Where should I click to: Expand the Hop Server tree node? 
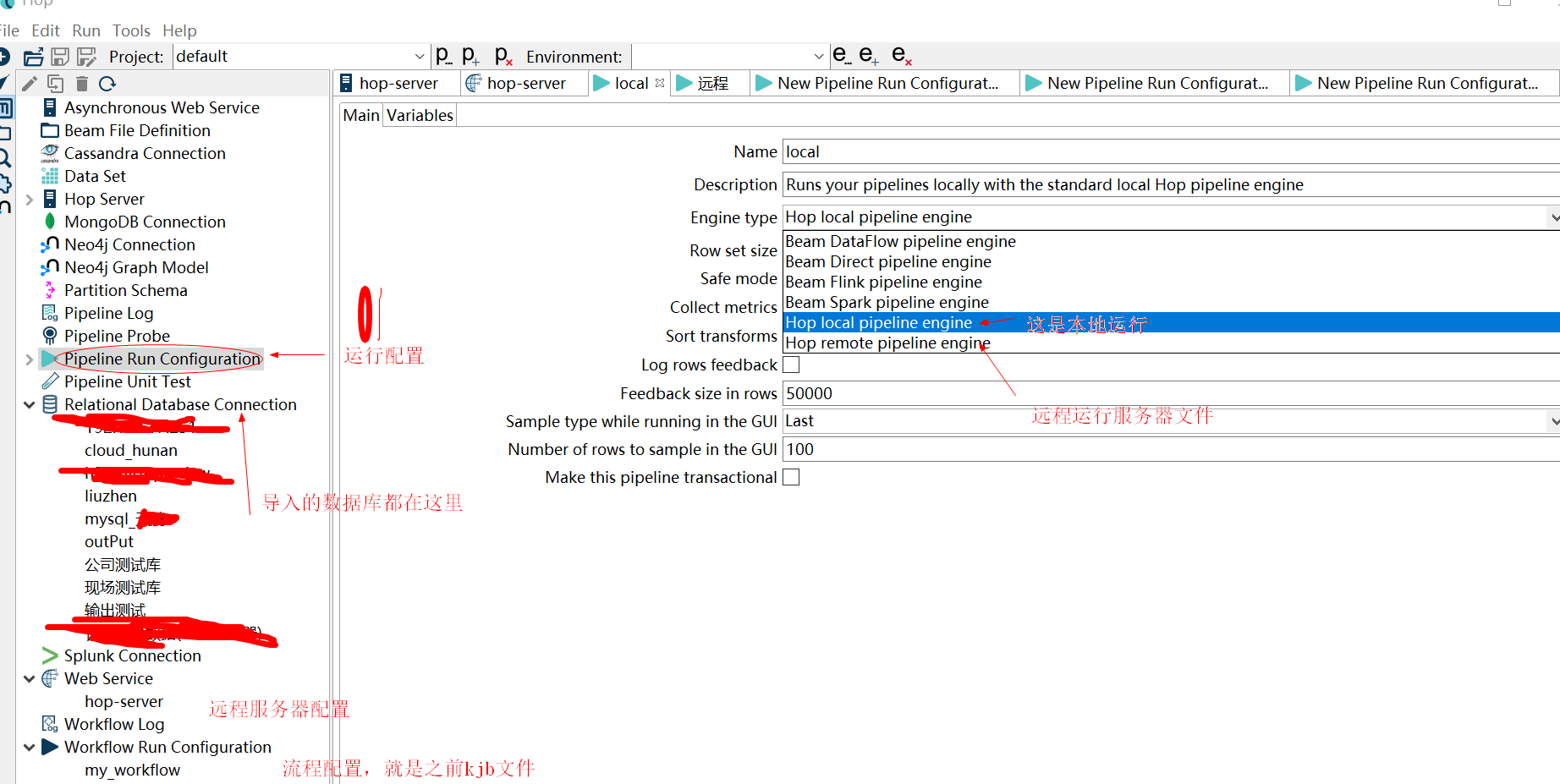click(29, 198)
